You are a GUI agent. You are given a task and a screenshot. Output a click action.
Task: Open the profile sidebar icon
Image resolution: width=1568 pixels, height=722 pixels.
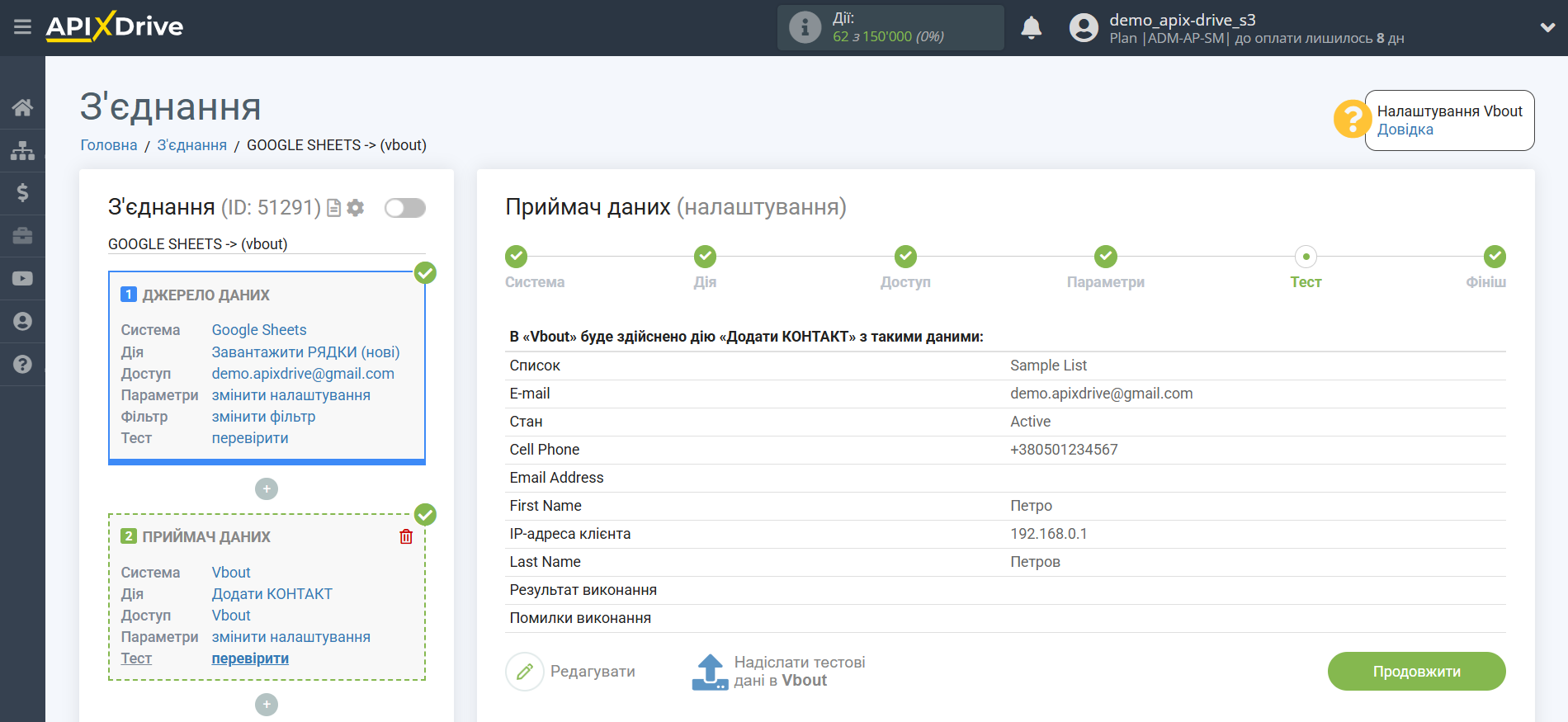[22, 322]
